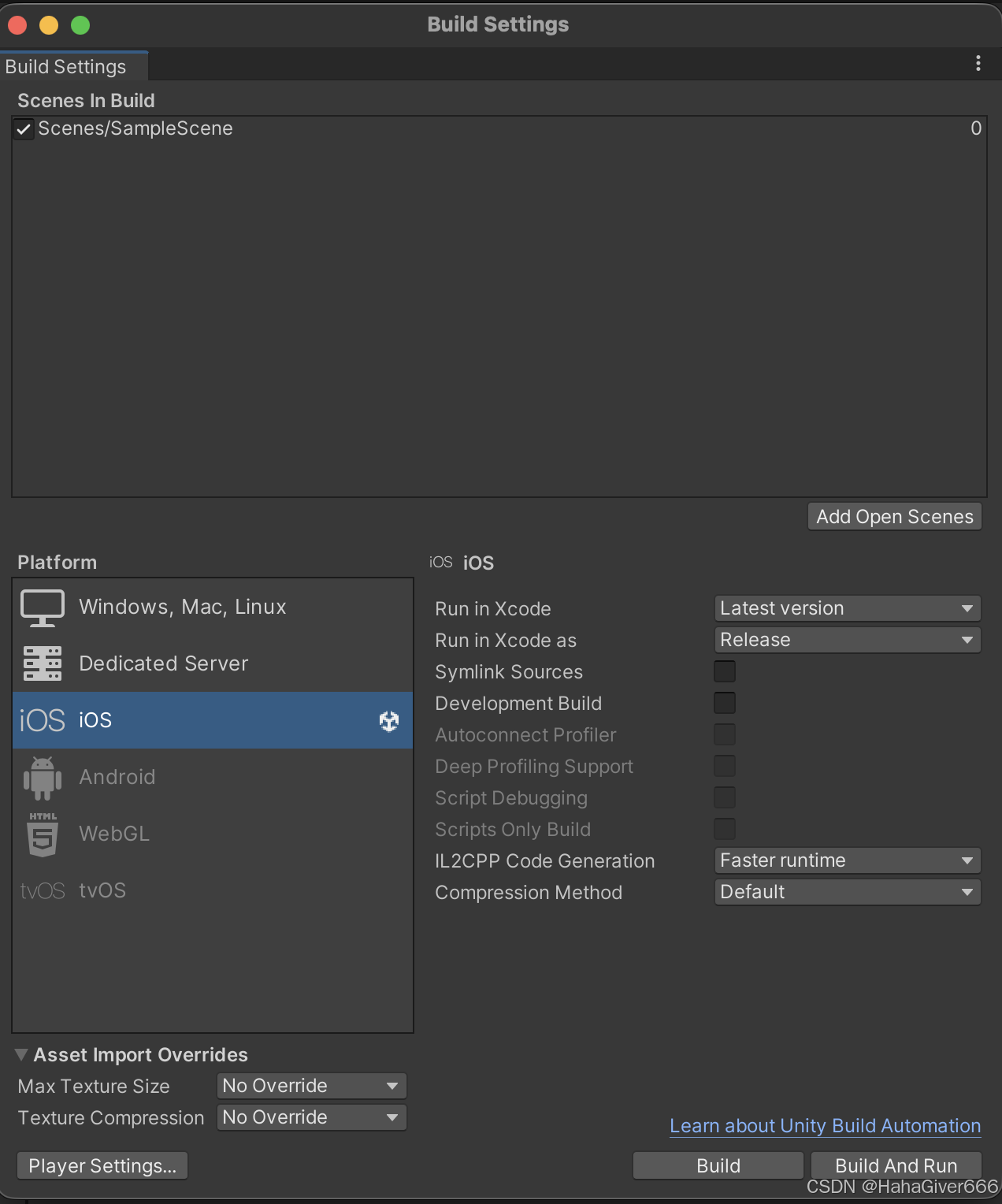1002x1204 pixels.
Task: Click the scene index 0 value
Action: coord(976,128)
